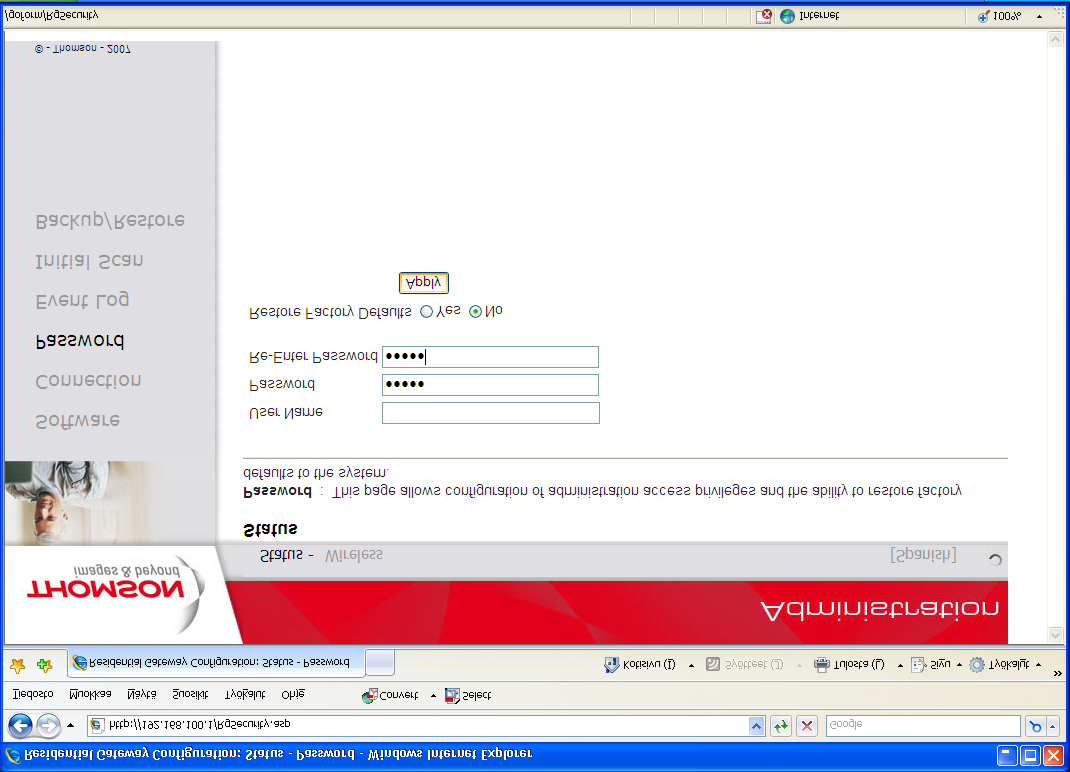Open the Muokkaa menu
The image size is (1070, 772).
[90, 694]
